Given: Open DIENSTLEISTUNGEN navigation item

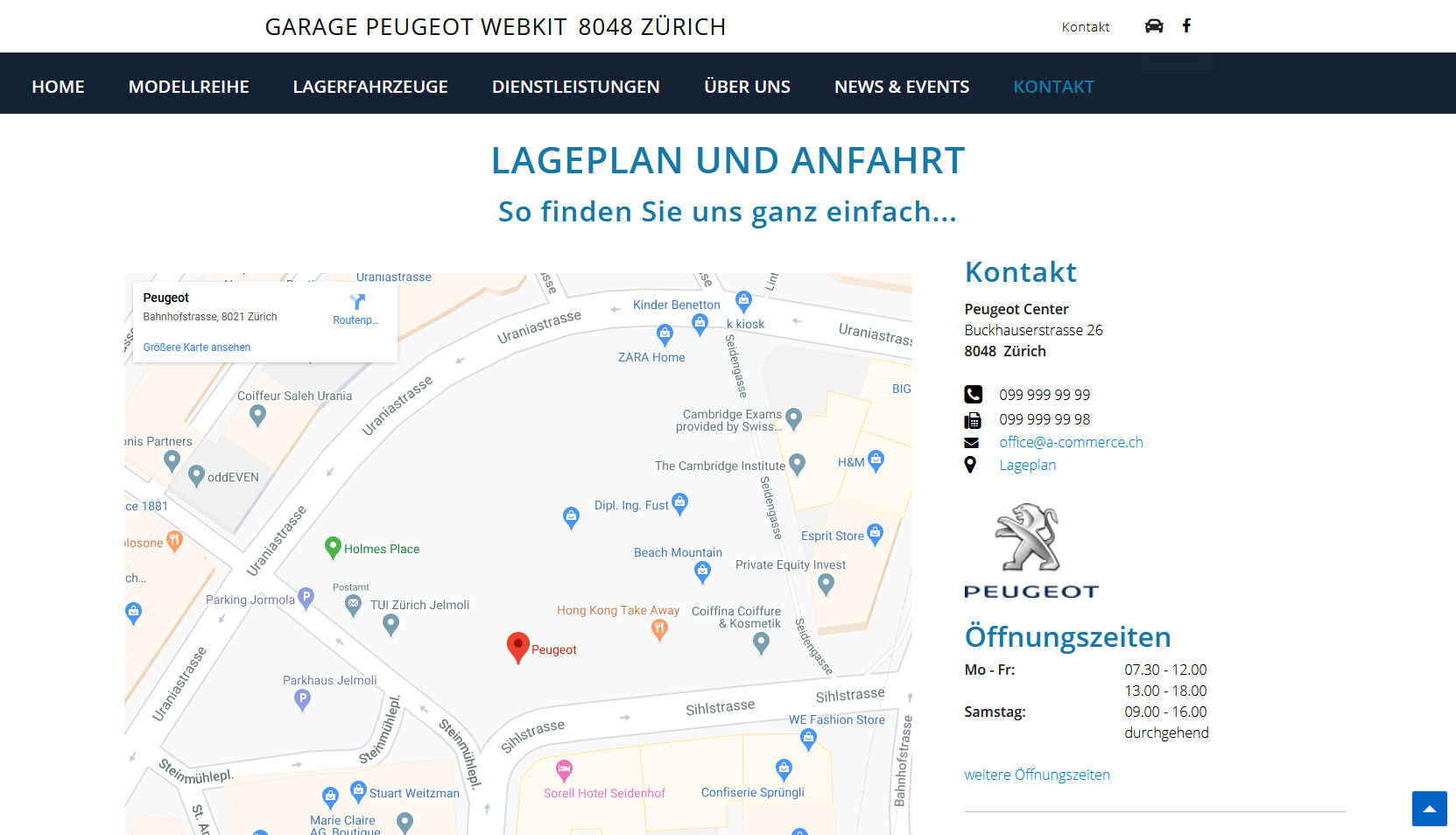Looking at the screenshot, I should [x=576, y=87].
